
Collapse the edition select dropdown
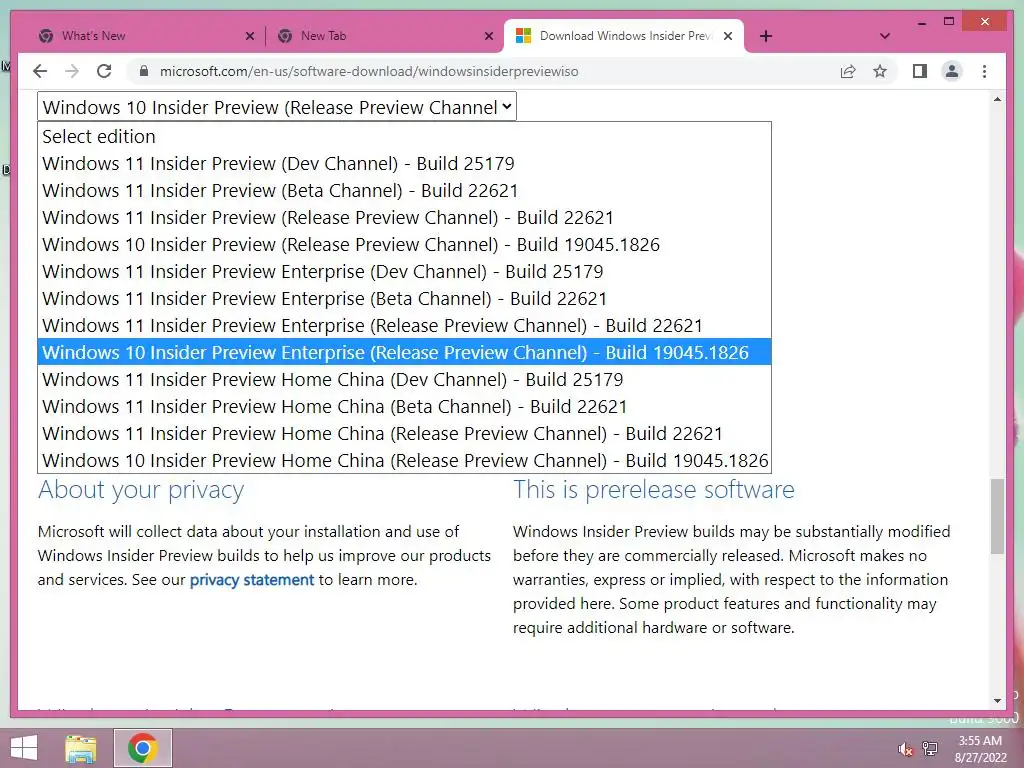[x=277, y=106]
